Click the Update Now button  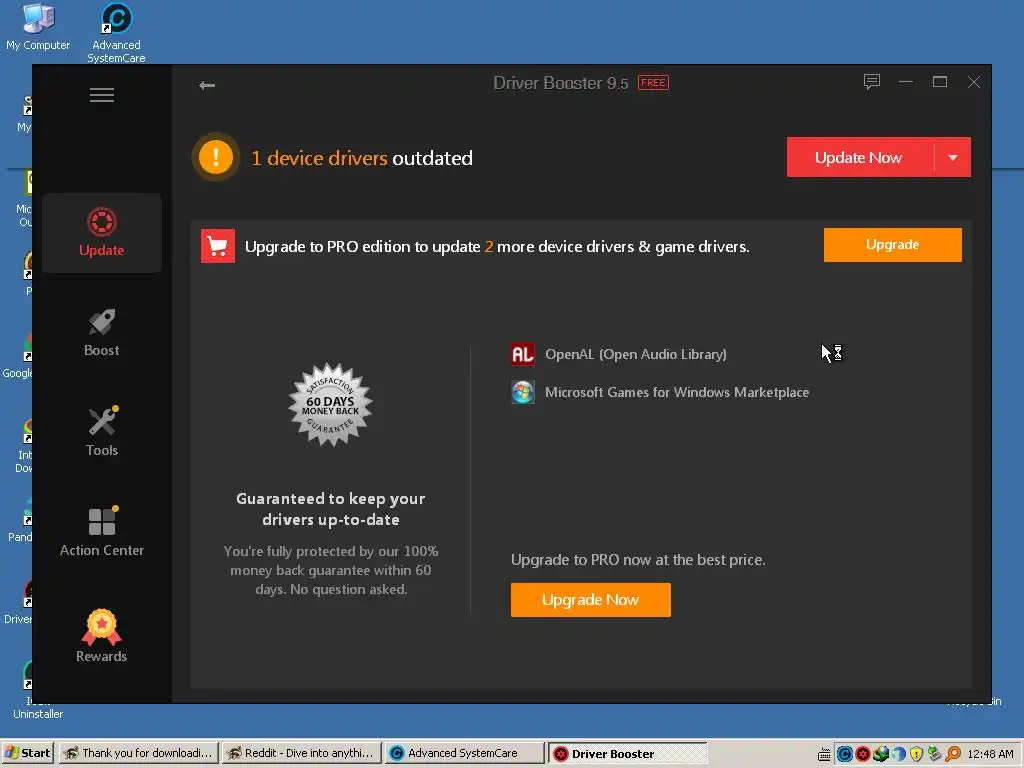[x=859, y=157]
